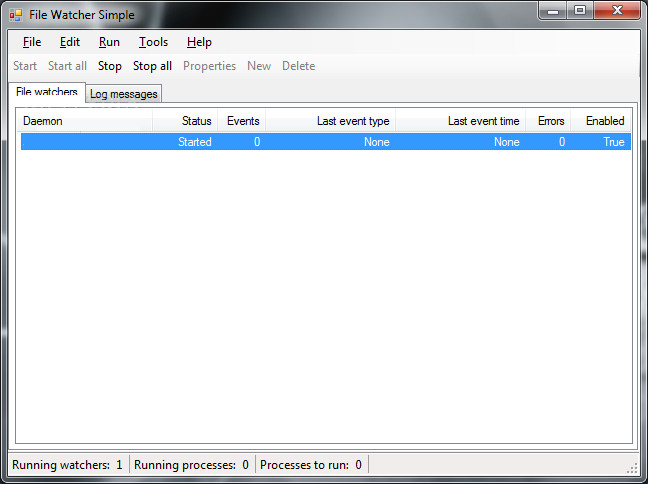The image size is (648, 484).
Task: Open the Run menu
Action: 109,42
